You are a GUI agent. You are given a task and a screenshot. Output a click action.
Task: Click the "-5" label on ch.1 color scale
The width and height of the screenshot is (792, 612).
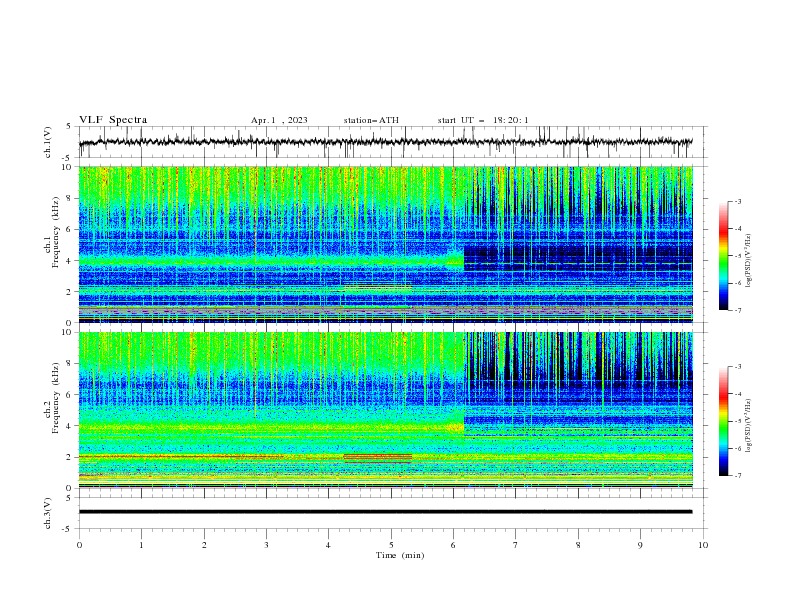[738, 256]
